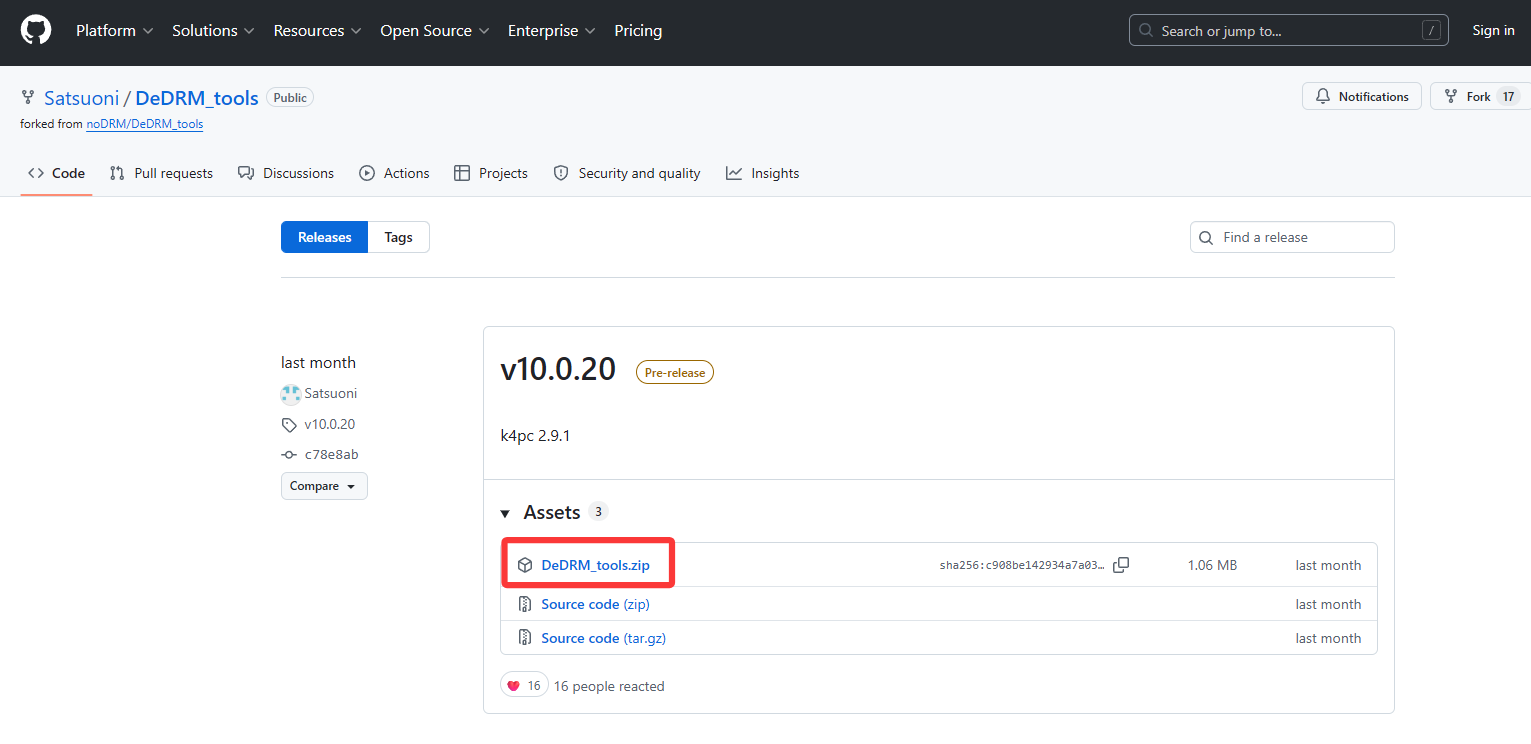Screen dimensions: 1531x744
Task: Switch to the Pull requests tab
Action: pos(161,173)
